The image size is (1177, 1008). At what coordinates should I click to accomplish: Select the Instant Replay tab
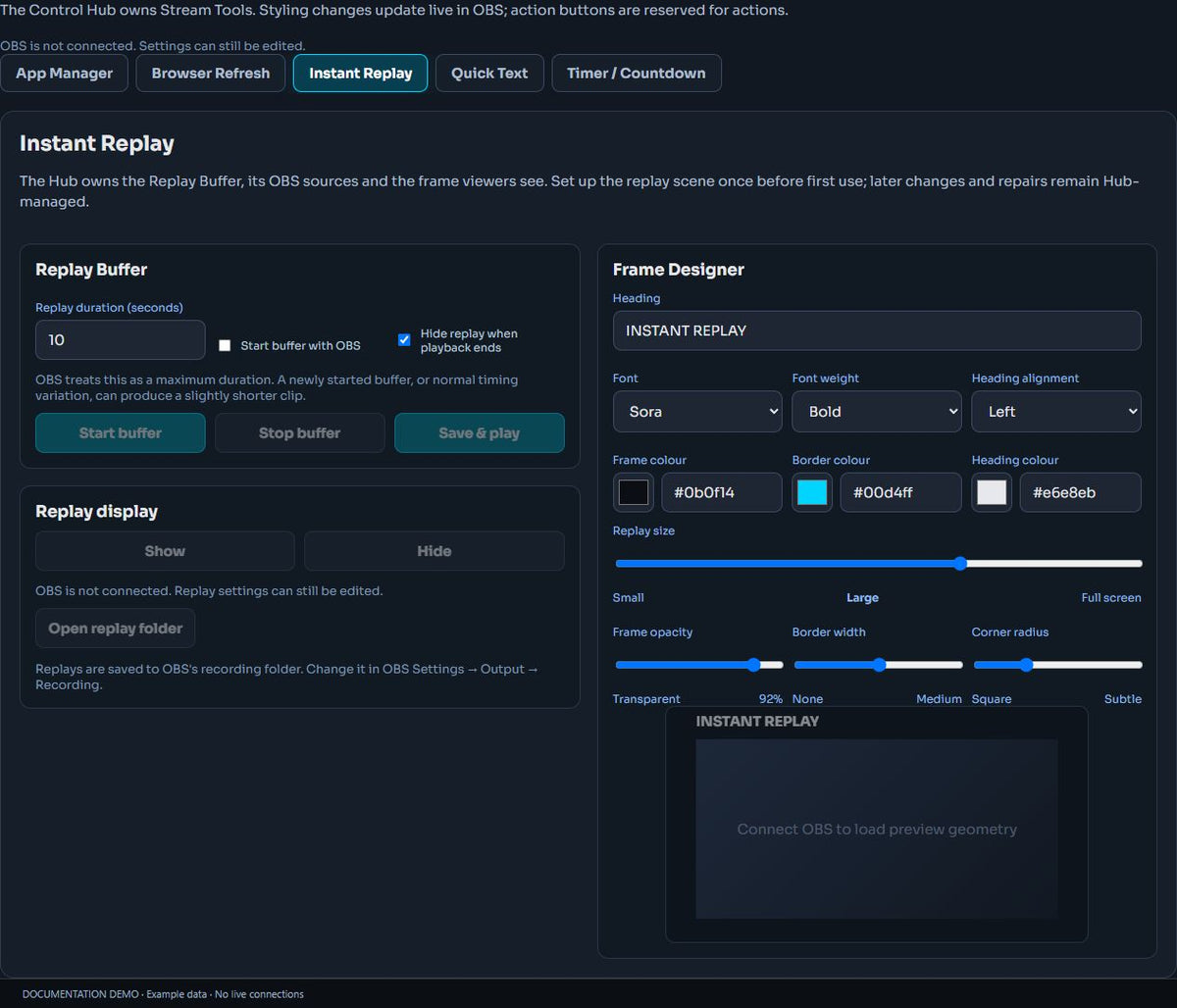pyautogui.click(x=360, y=73)
